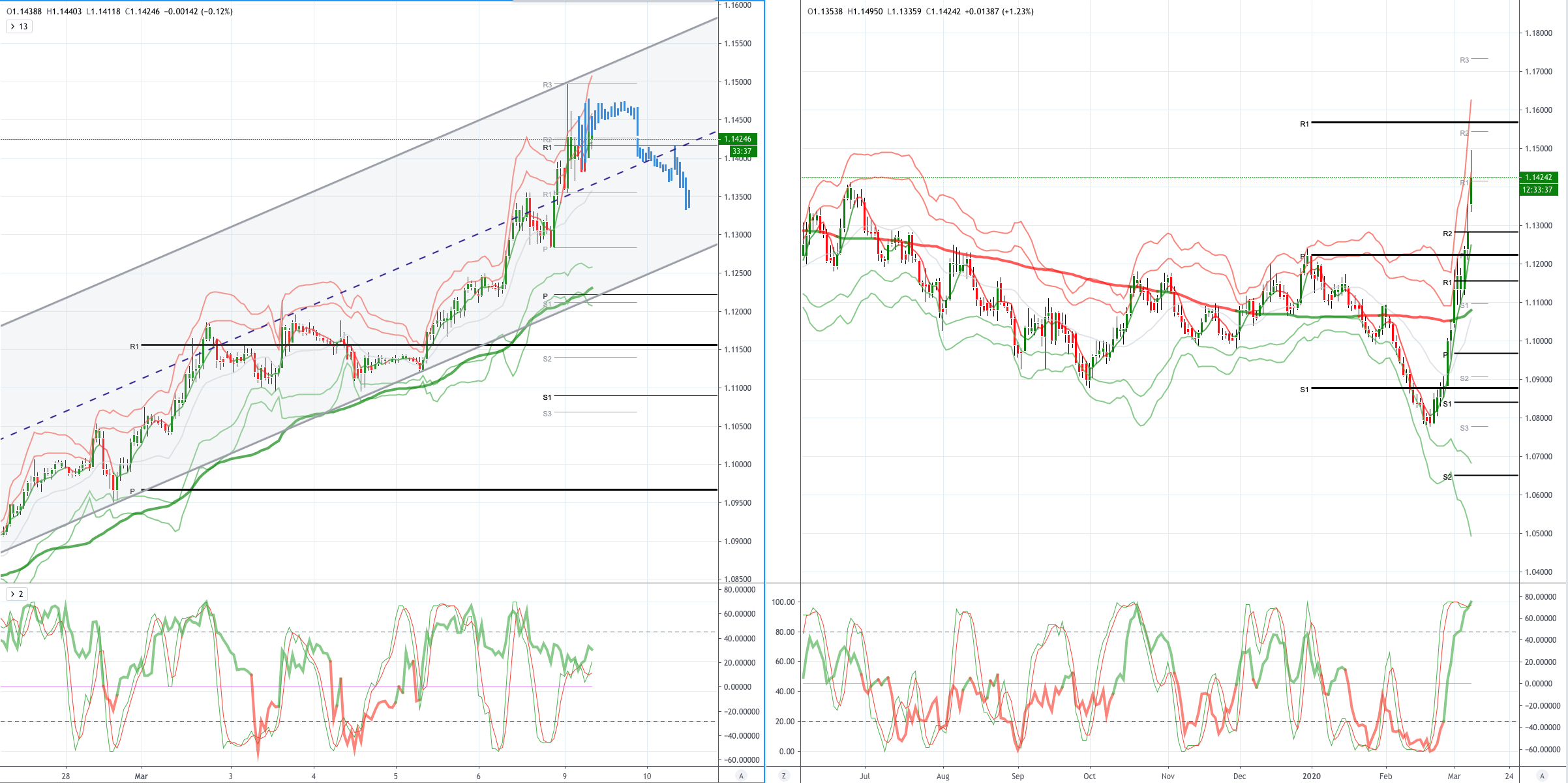Select the magenta zero line in oscillator

pos(296,686)
